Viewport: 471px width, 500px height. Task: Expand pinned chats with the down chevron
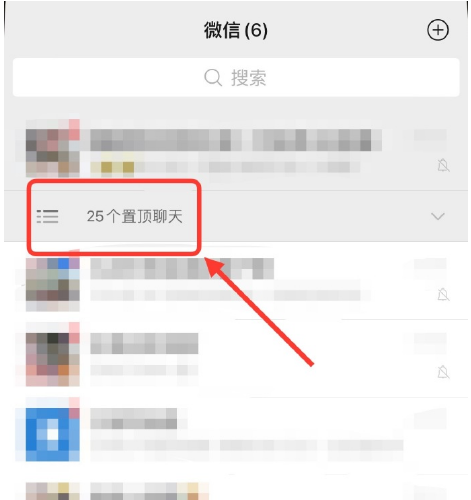(x=437, y=216)
